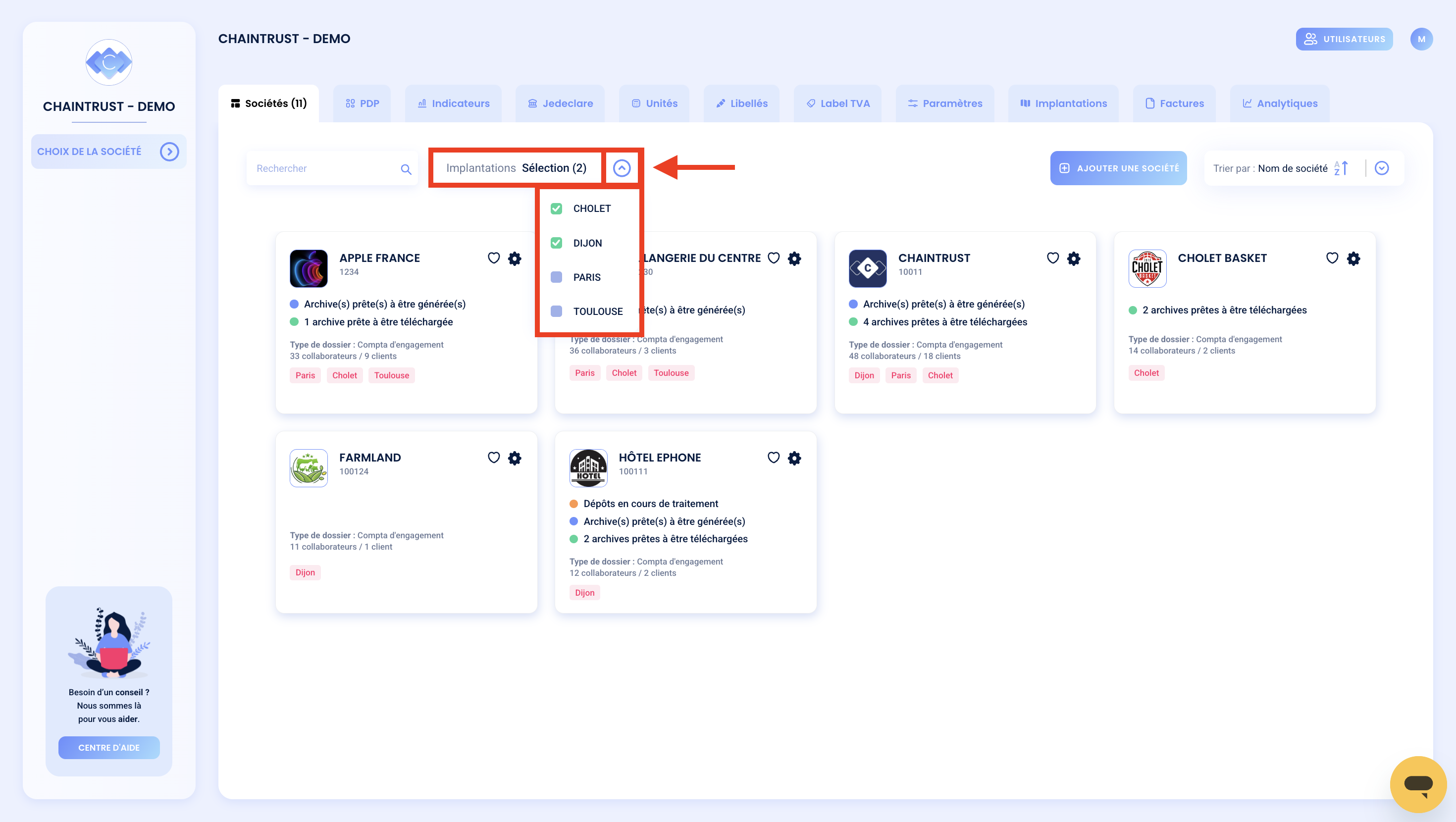The image size is (1456, 822).
Task: Click the user avatar M
Action: coord(1421,39)
